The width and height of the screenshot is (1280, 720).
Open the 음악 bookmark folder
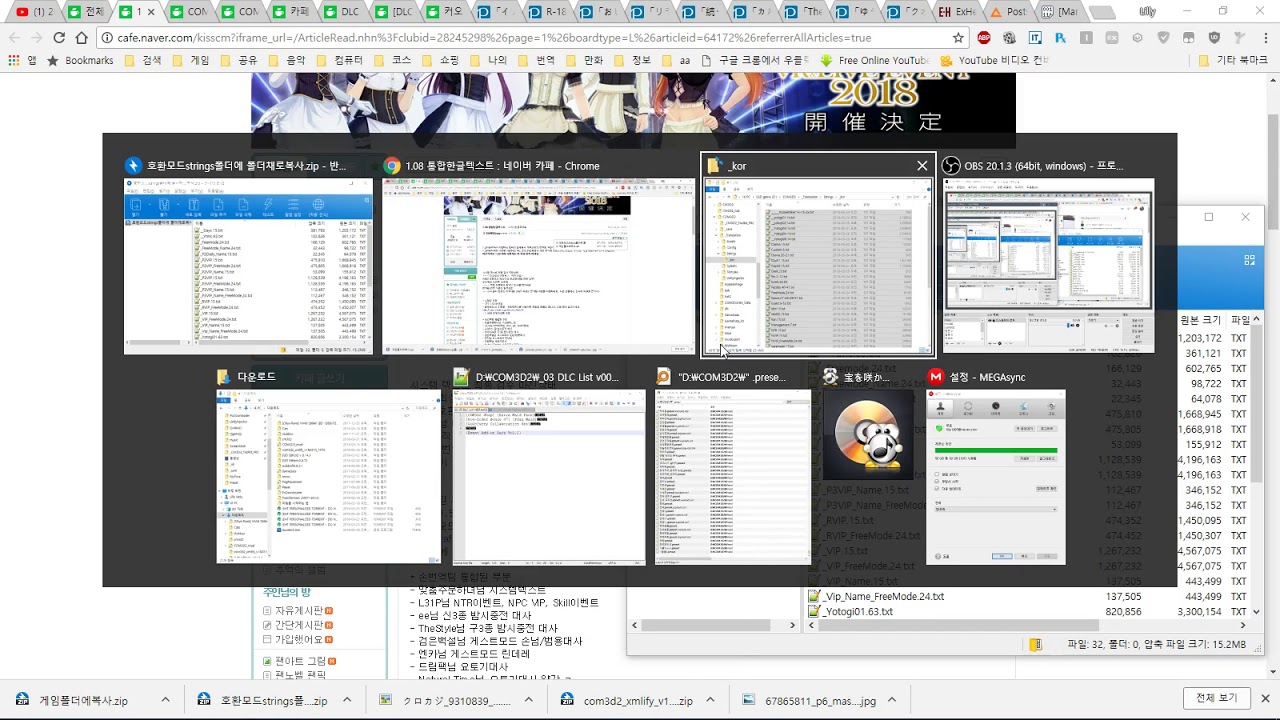coord(288,60)
